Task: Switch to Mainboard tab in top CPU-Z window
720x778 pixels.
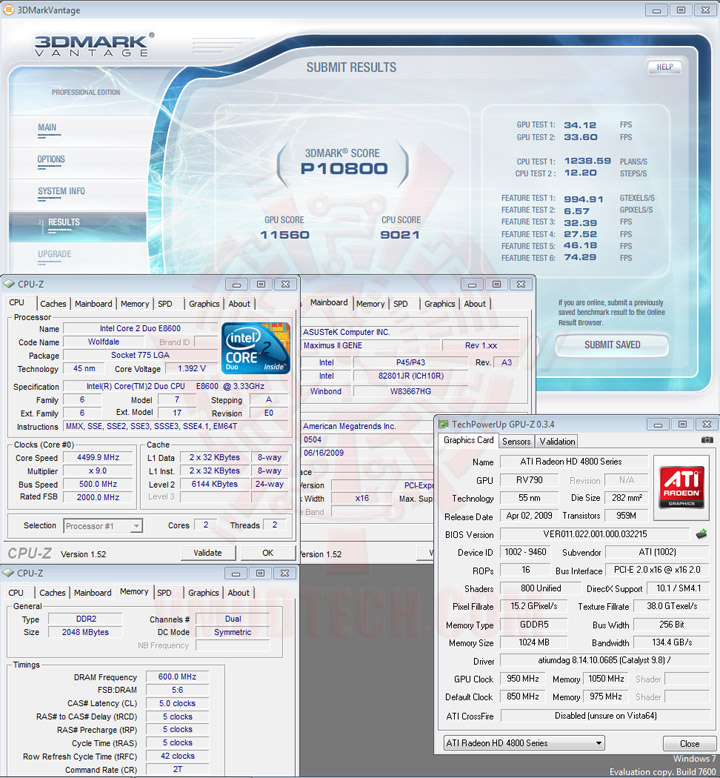Action: [x=93, y=304]
